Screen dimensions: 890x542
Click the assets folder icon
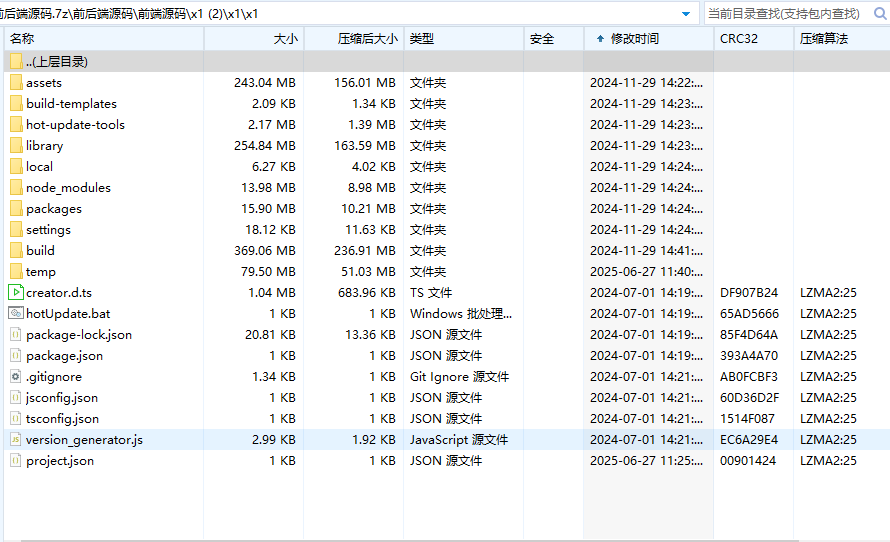tap(15, 83)
